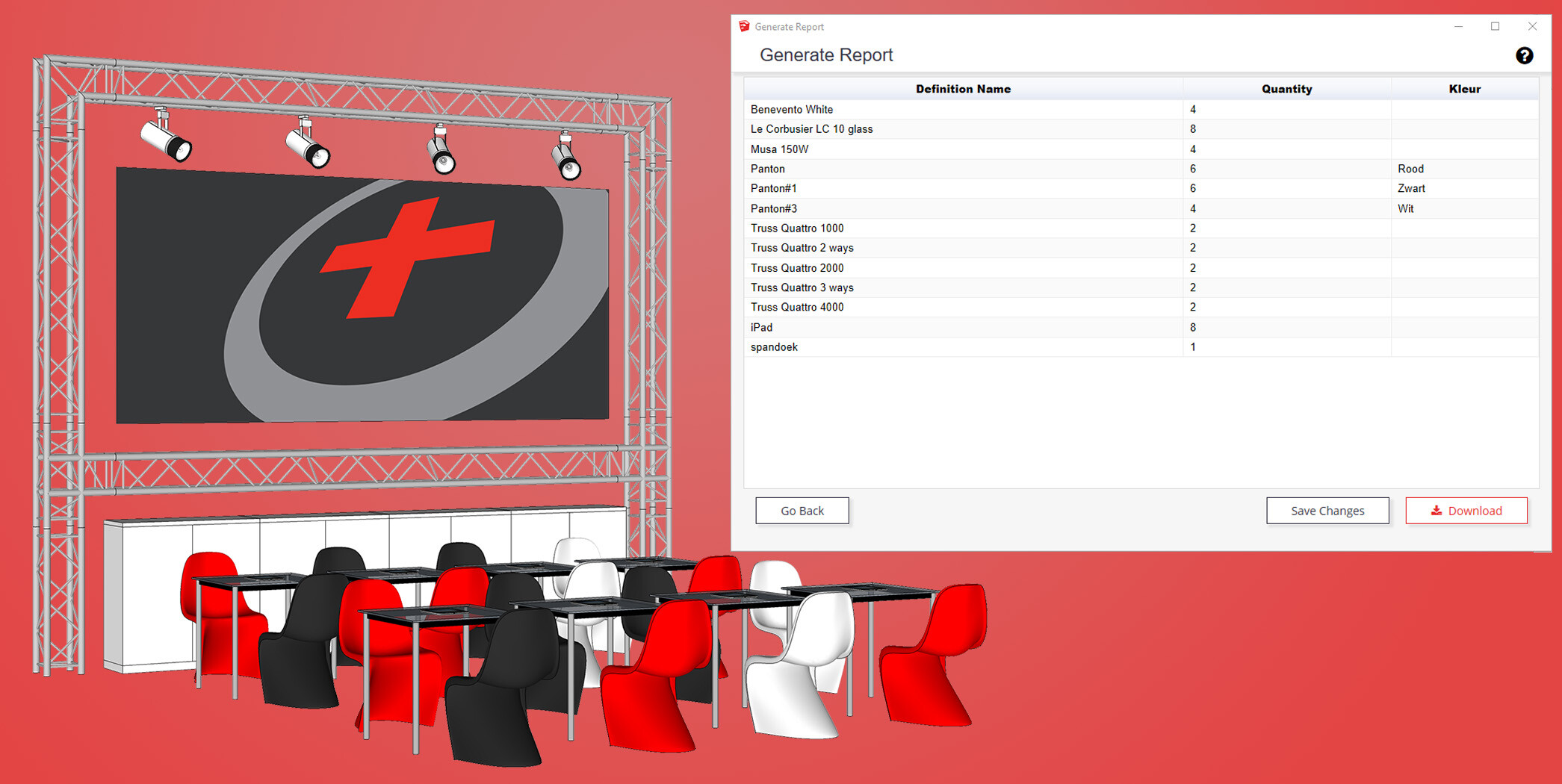Sort by Quantity column header

[x=1286, y=89]
